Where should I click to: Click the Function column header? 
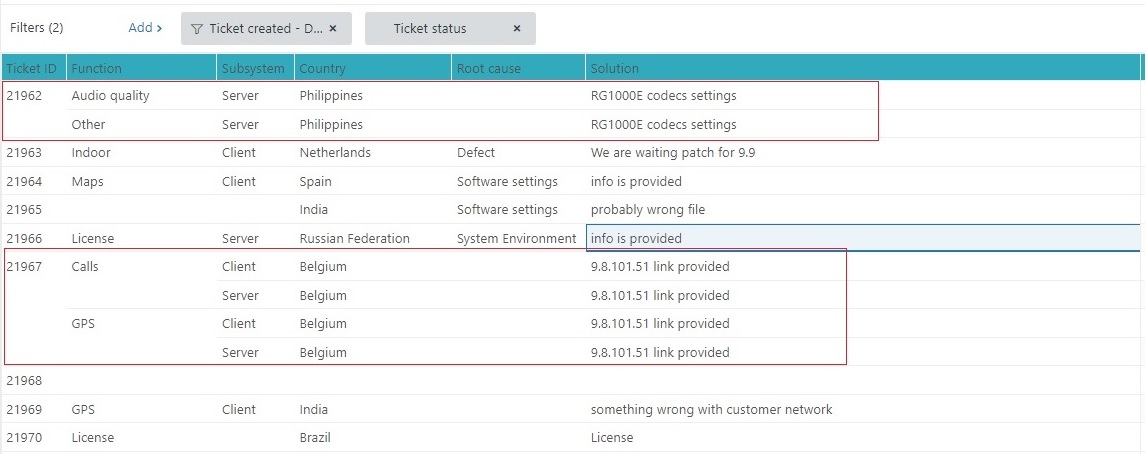point(97,68)
